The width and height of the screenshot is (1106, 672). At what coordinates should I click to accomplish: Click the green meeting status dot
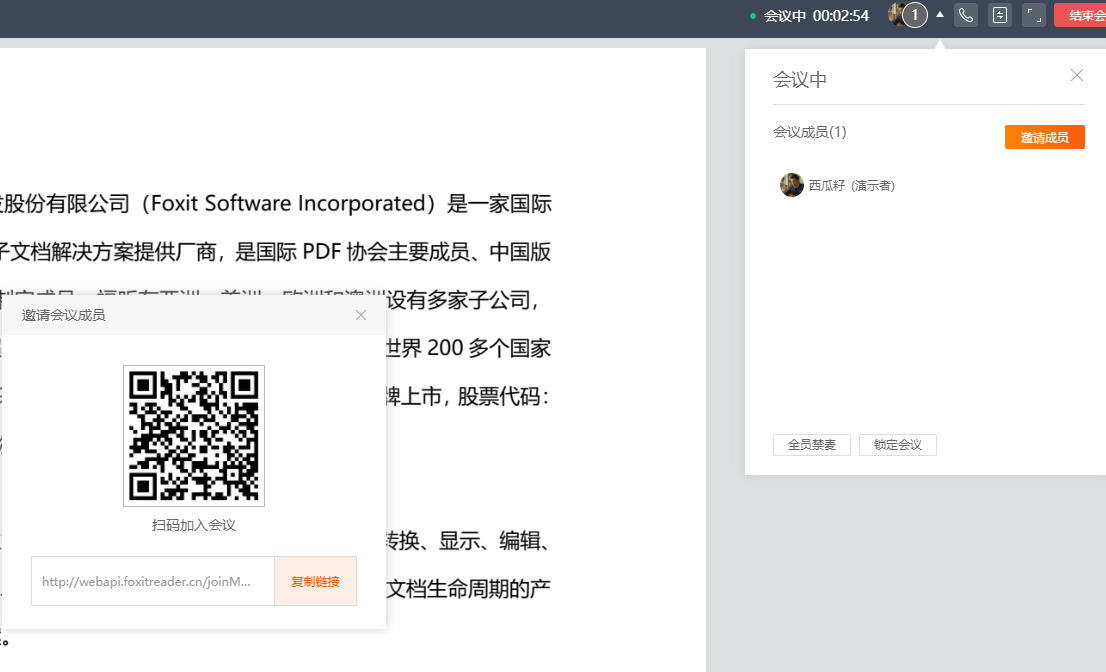(753, 15)
